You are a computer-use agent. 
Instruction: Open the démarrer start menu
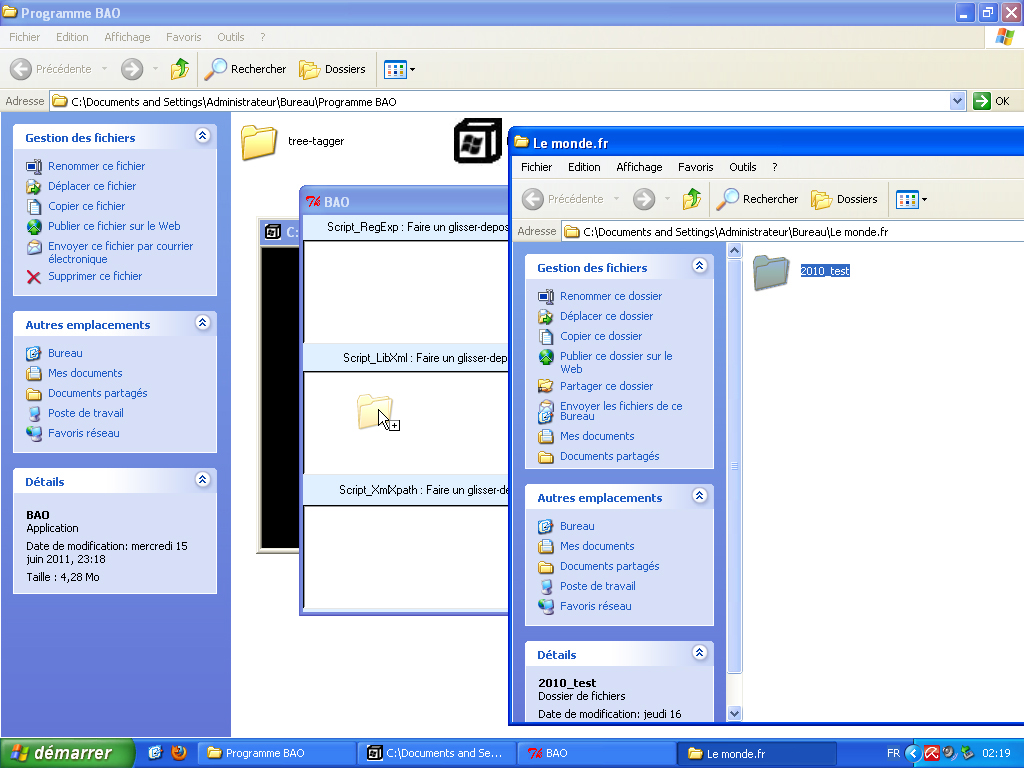67,753
